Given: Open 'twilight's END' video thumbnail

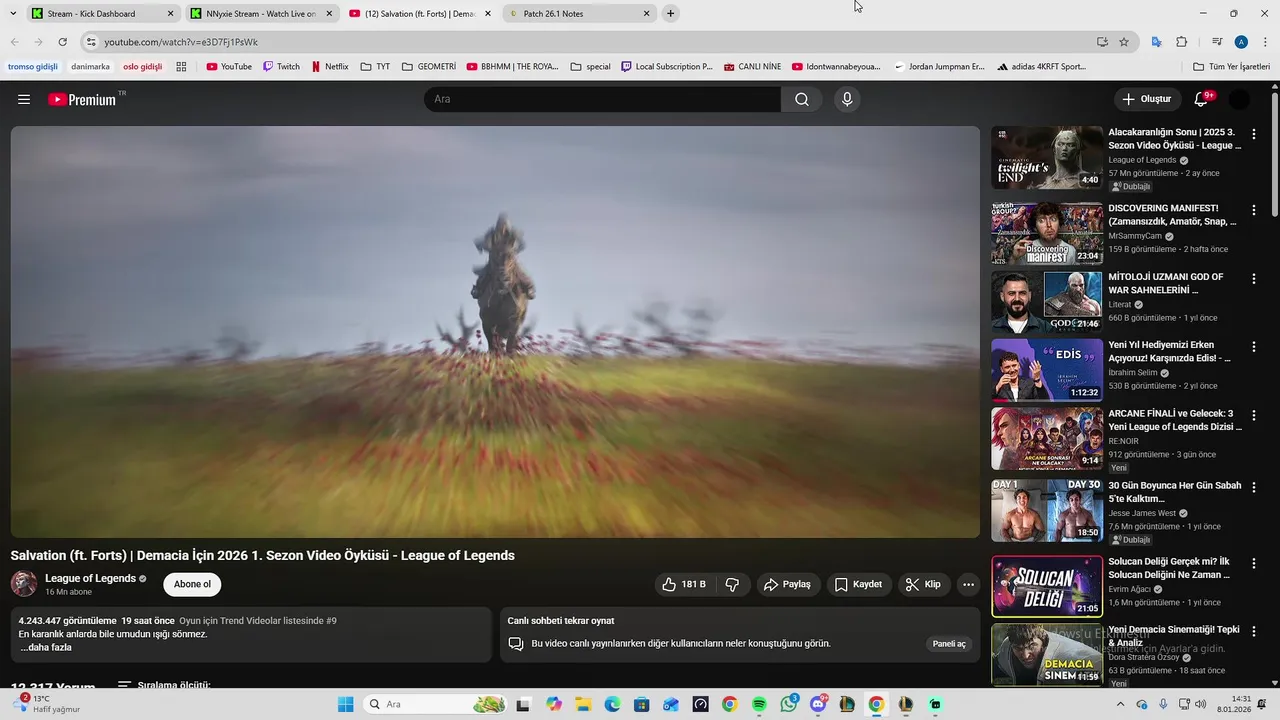Looking at the screenshot, I should pyautogui.click(x=1047, y=157).
